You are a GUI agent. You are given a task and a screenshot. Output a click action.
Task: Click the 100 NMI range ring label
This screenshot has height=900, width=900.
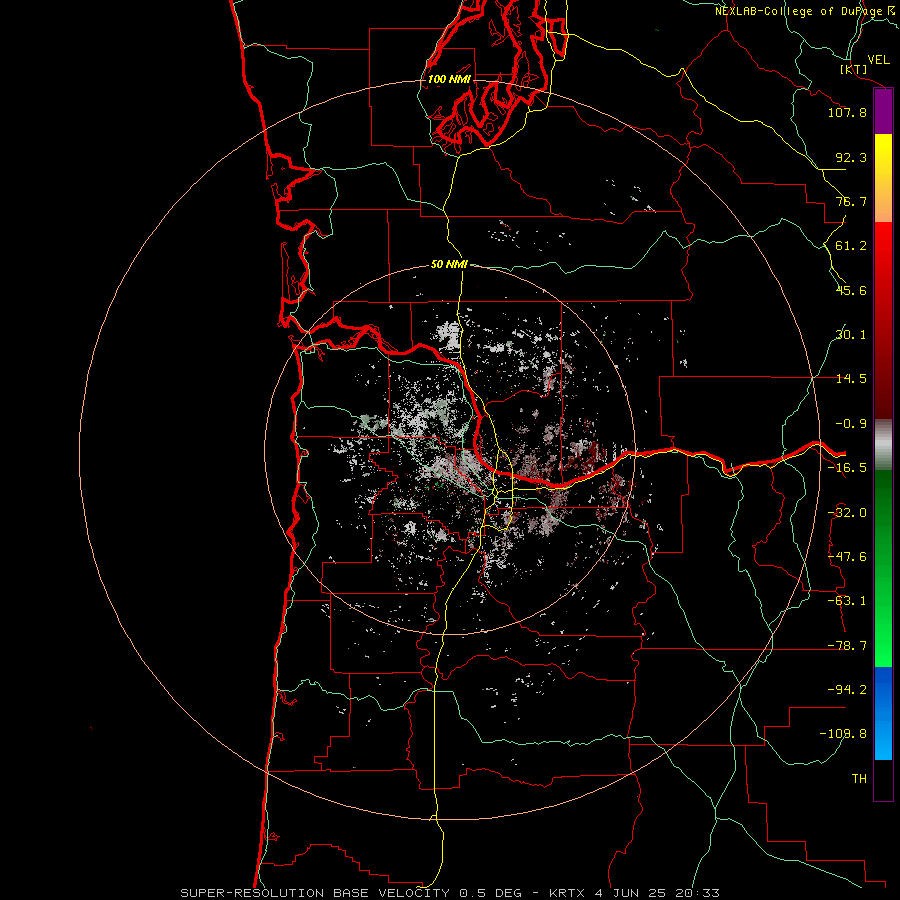click(449, 79)
